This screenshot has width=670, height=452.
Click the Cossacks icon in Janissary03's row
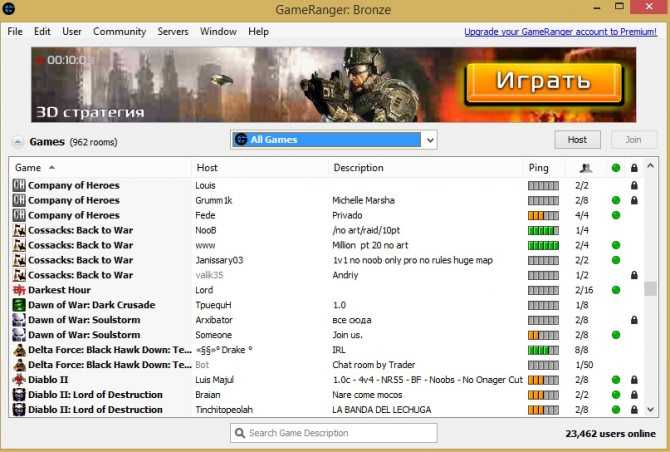coord(19,260)
